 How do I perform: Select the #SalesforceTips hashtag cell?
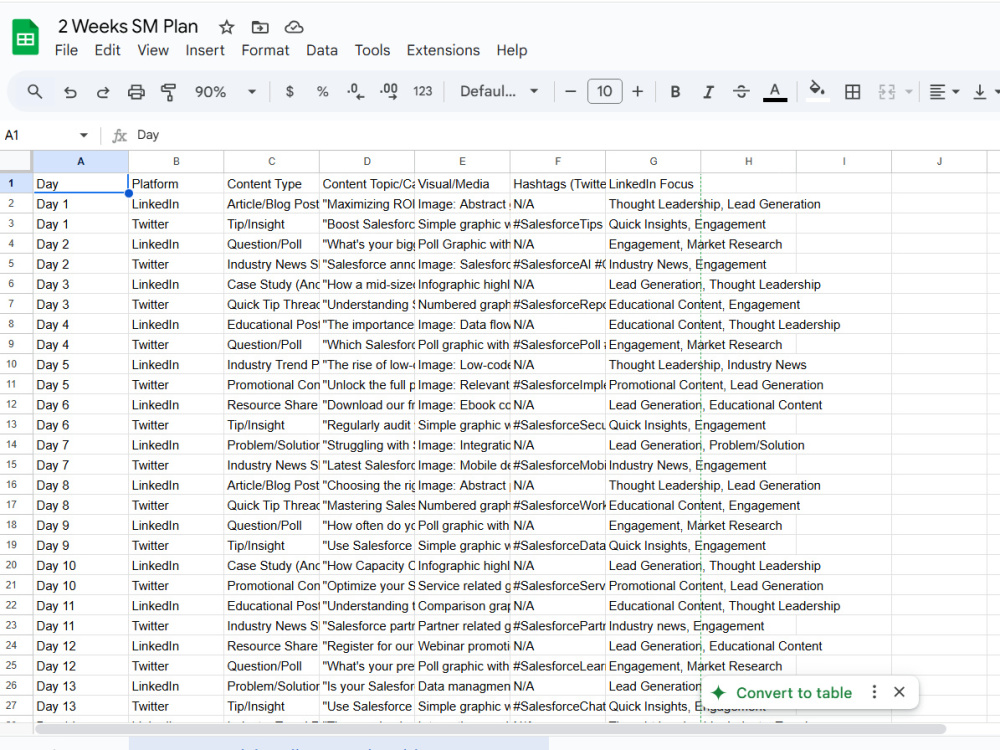pyautogui.click(x=557, y=224)
